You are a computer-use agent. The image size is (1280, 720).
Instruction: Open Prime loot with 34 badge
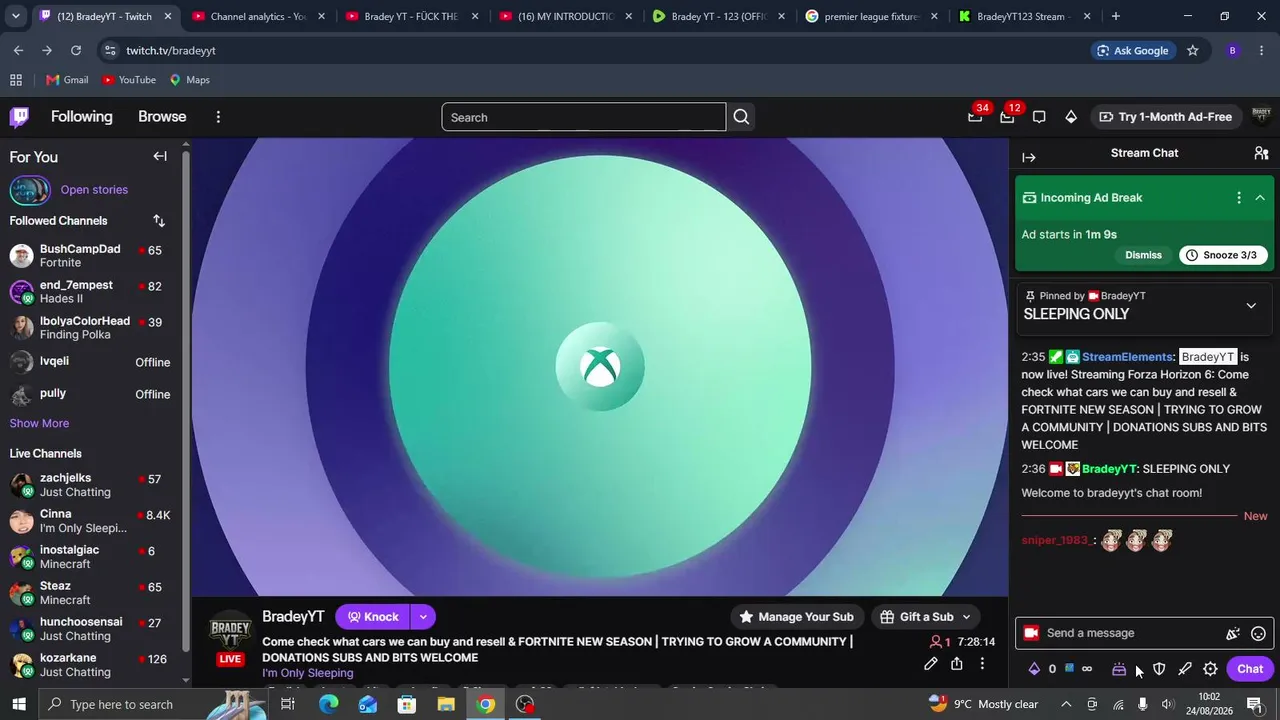(x=975, y=117)
